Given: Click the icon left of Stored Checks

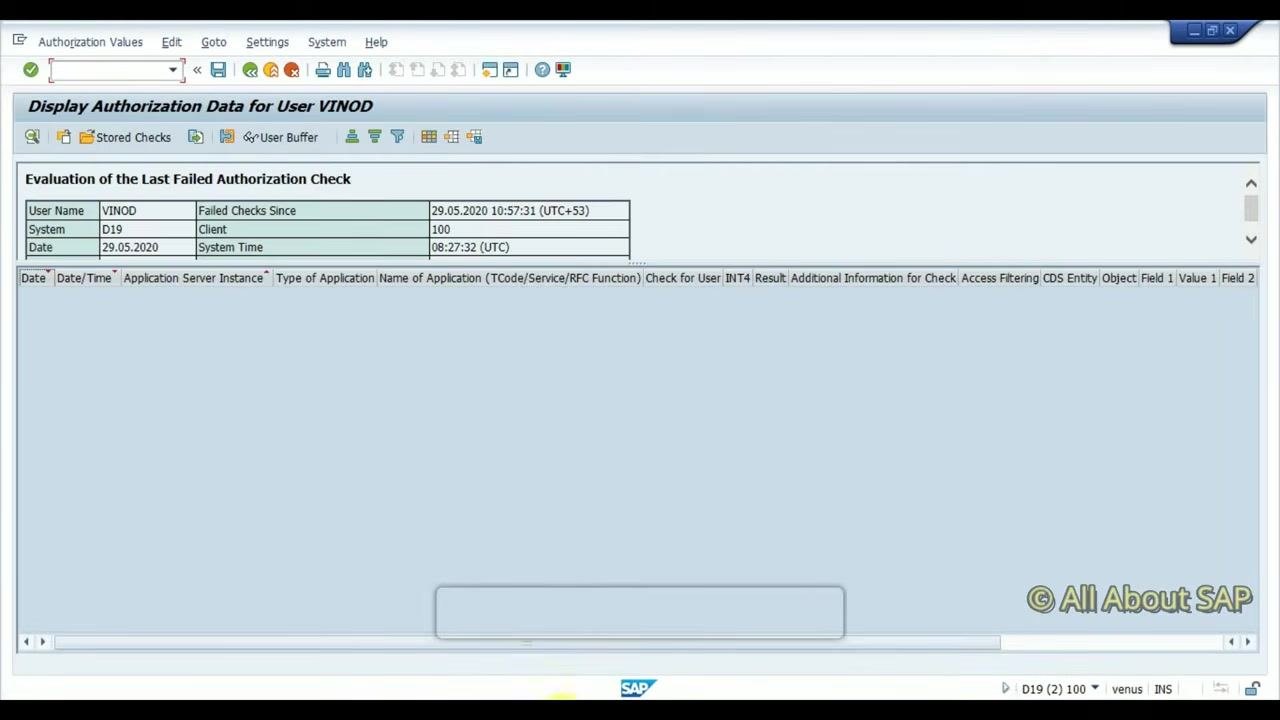Looking at the screenshot, I should click(x=64, y=137).
